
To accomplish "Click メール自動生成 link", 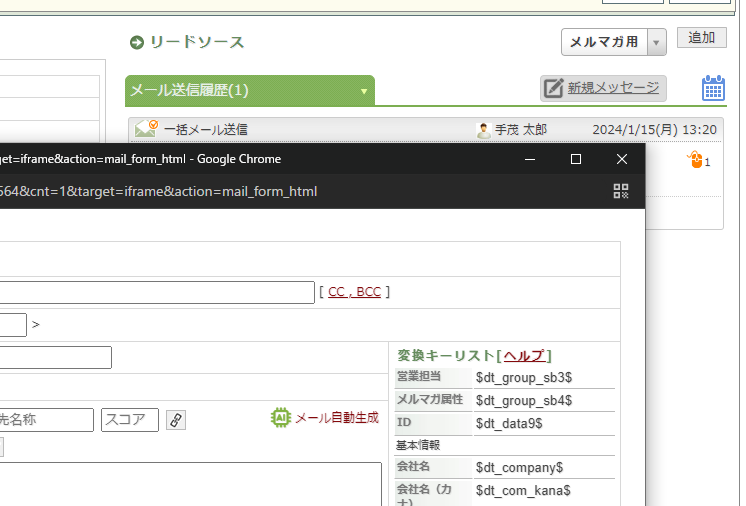I will (x=337, y=418).
